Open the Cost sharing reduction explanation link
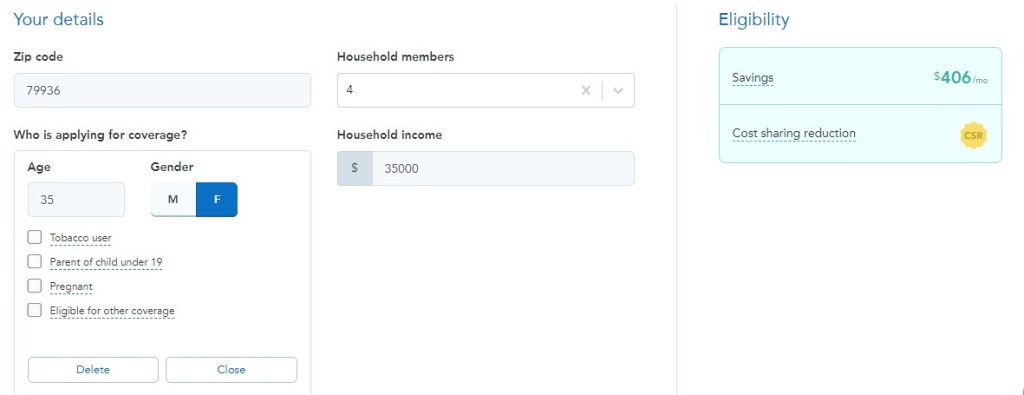1024x395 pixels. click(793, 133)
